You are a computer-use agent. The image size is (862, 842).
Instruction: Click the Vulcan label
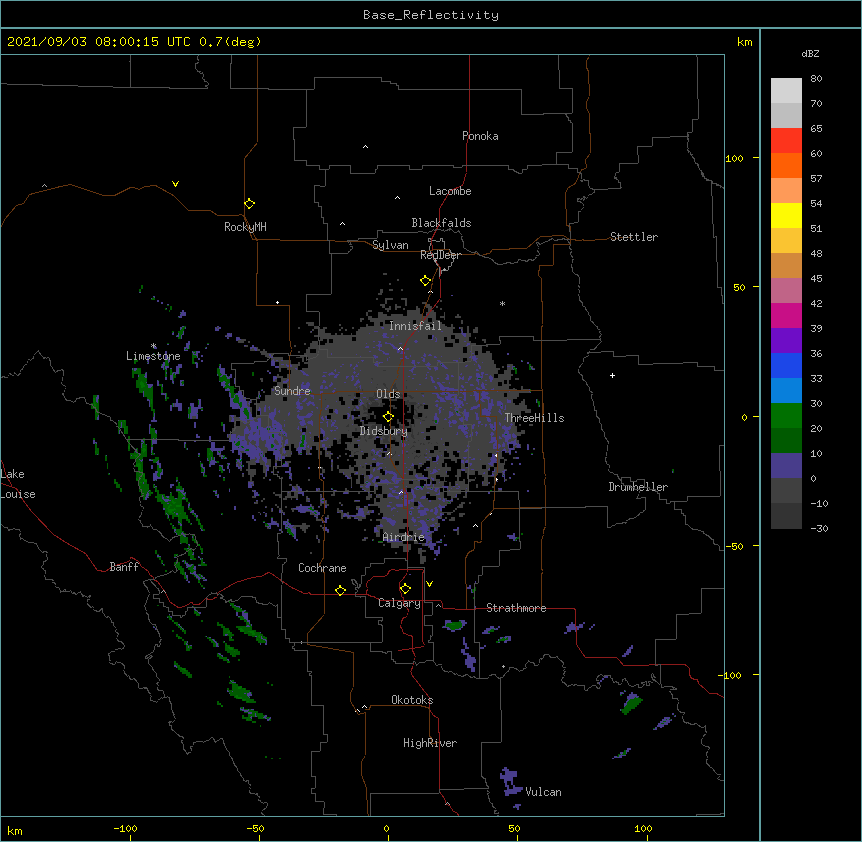point(543,792)
